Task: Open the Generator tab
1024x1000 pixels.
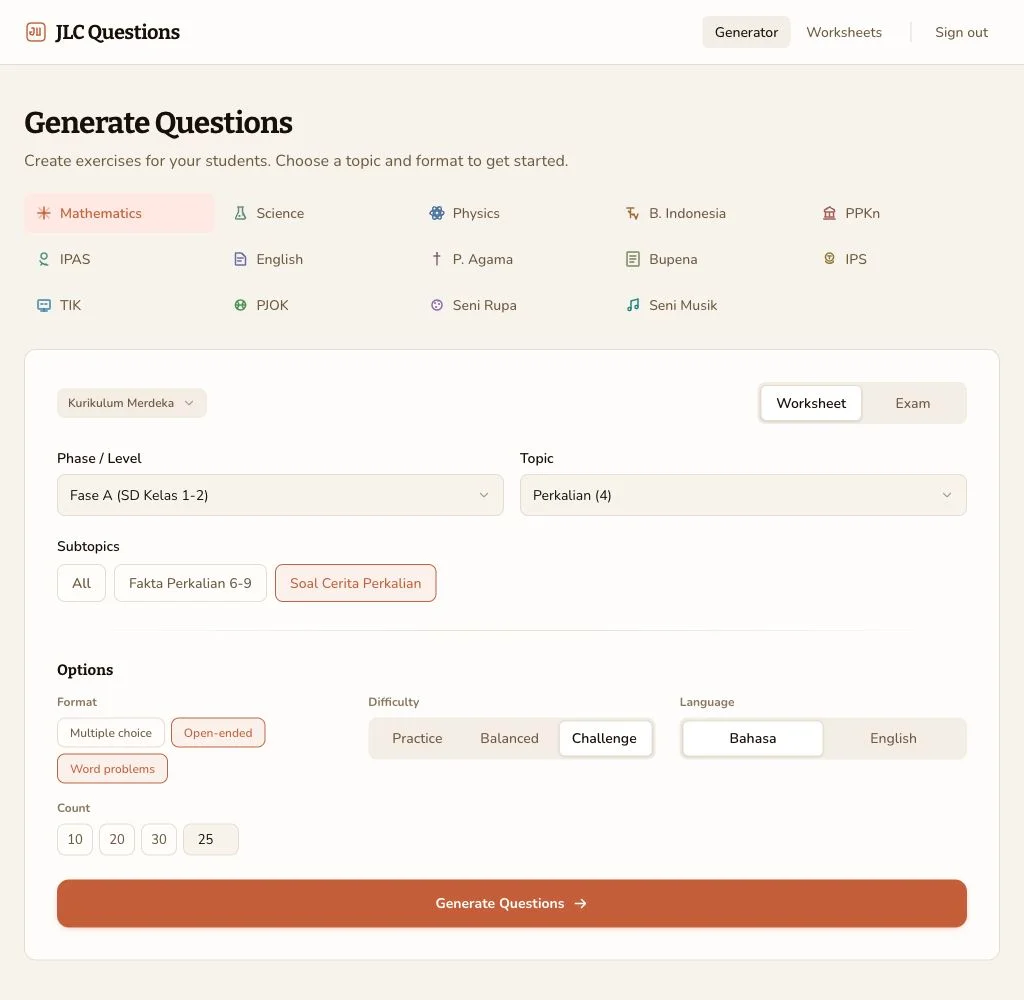Action: coord(746,32)
